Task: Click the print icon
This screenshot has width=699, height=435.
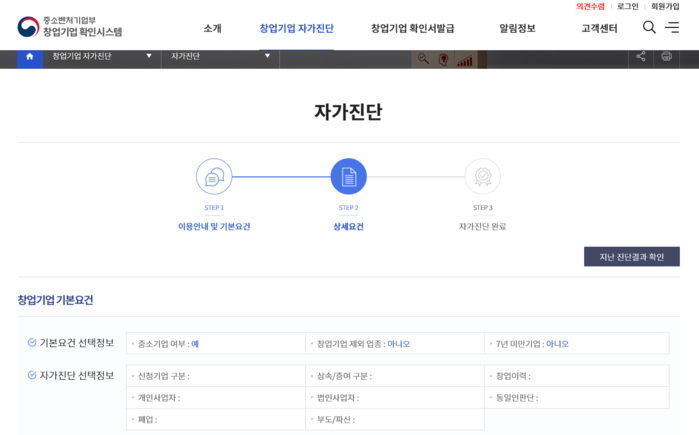Action: click(667, 56)
